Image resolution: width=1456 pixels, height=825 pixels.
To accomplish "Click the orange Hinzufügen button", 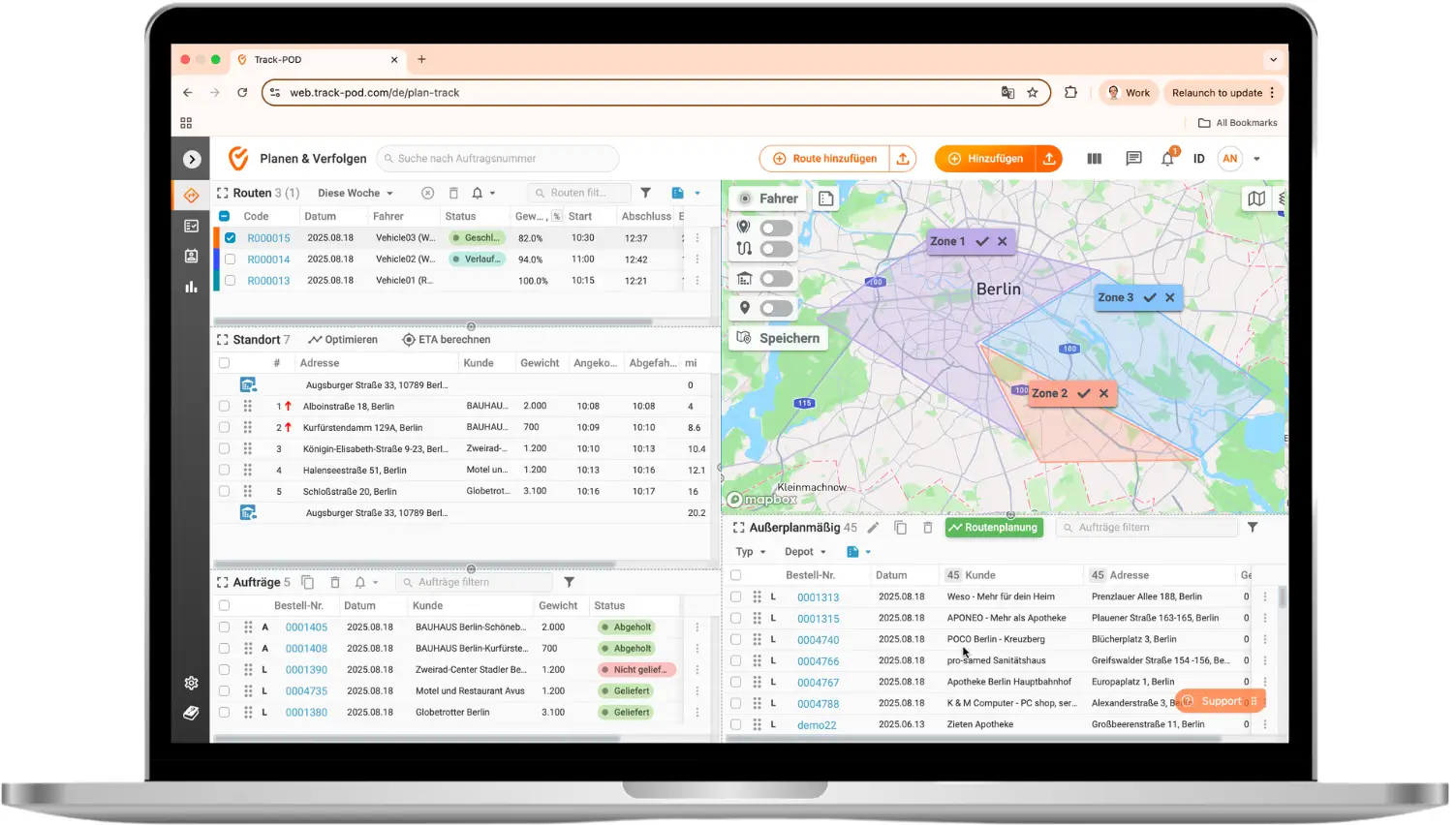I will pos(985,159).
